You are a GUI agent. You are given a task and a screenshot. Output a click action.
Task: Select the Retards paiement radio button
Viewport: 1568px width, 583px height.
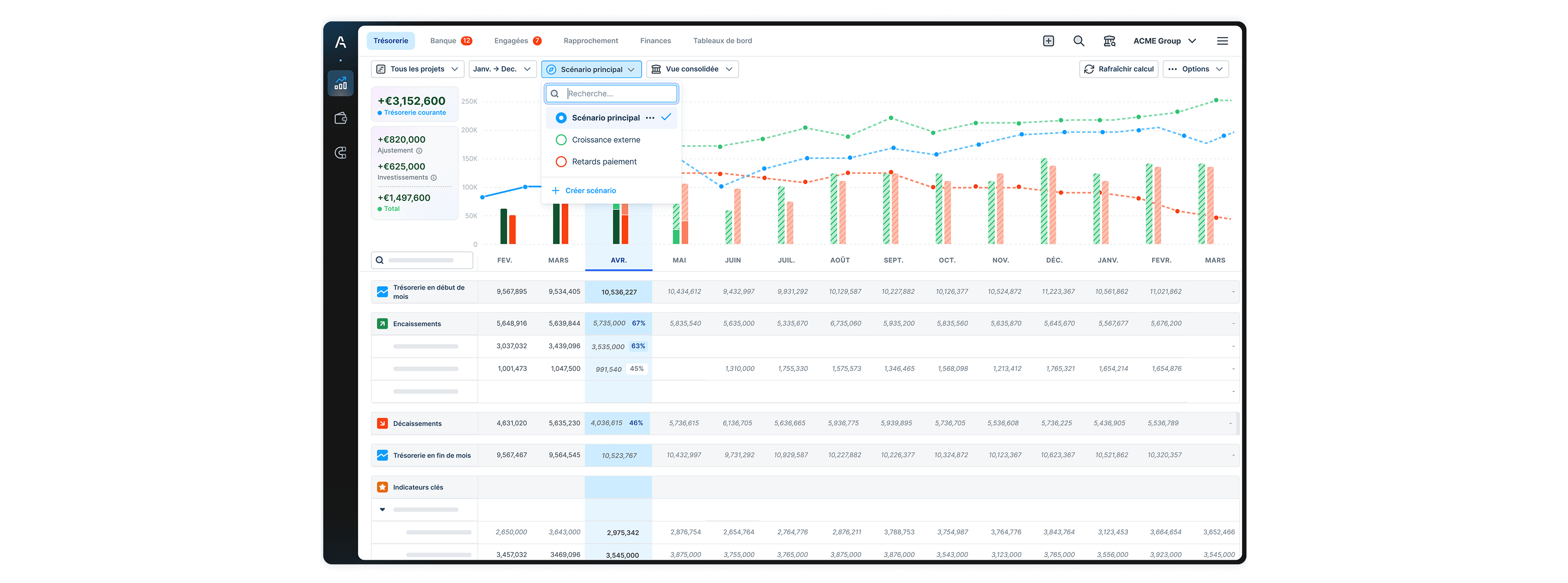pos(561,162)
